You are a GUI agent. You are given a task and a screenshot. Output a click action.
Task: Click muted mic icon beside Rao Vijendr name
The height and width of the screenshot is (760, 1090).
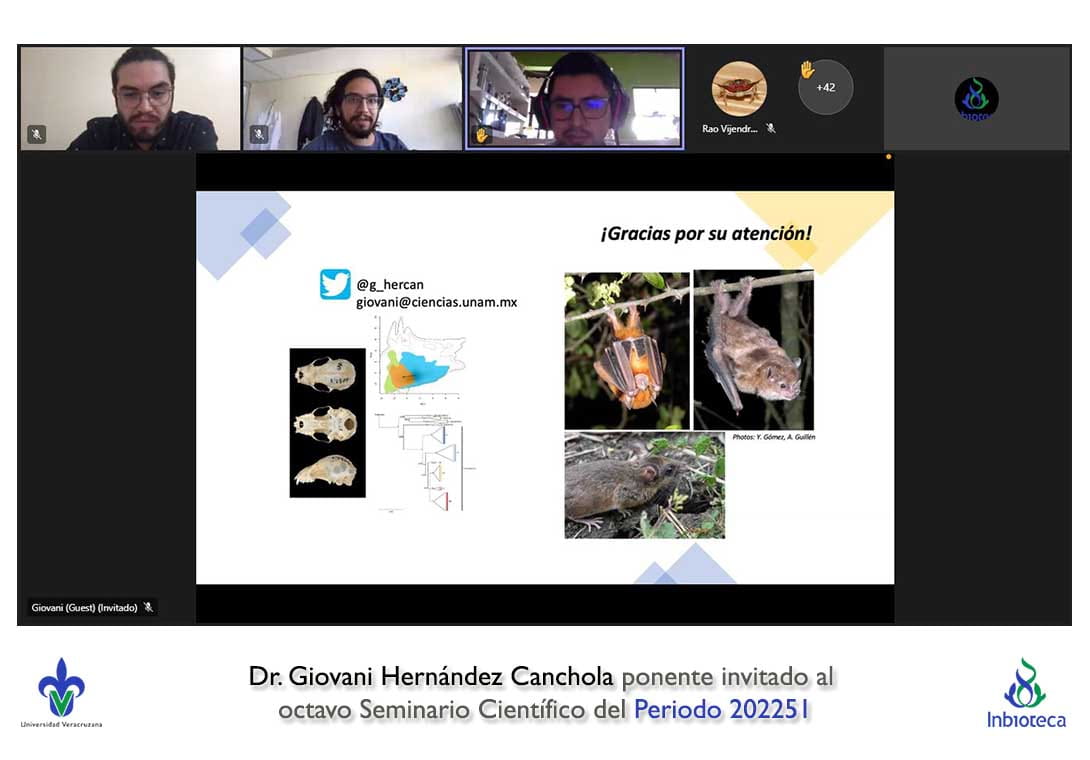tap(770, 128)
